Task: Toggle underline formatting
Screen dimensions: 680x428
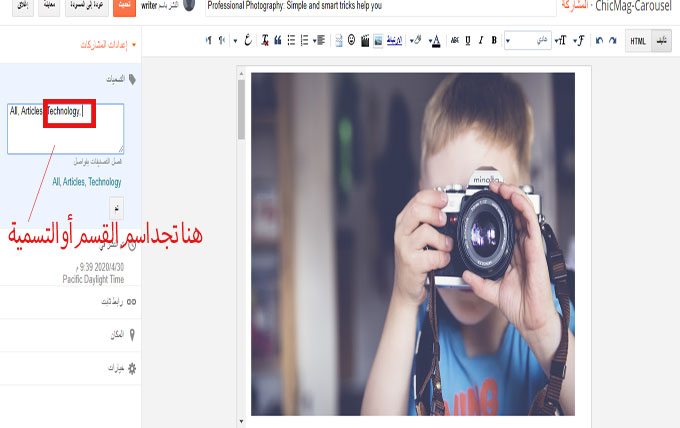Action: (468, 40)
